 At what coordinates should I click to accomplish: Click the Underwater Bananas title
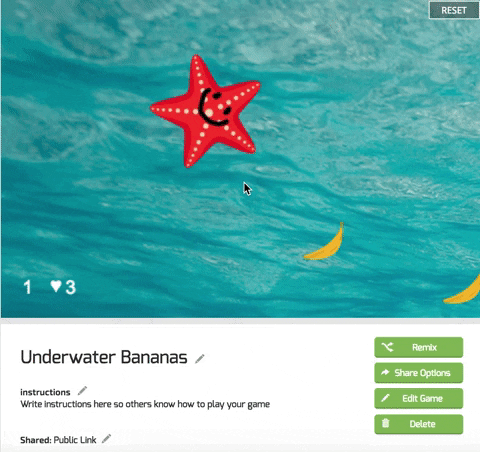(x=104, y=357)
